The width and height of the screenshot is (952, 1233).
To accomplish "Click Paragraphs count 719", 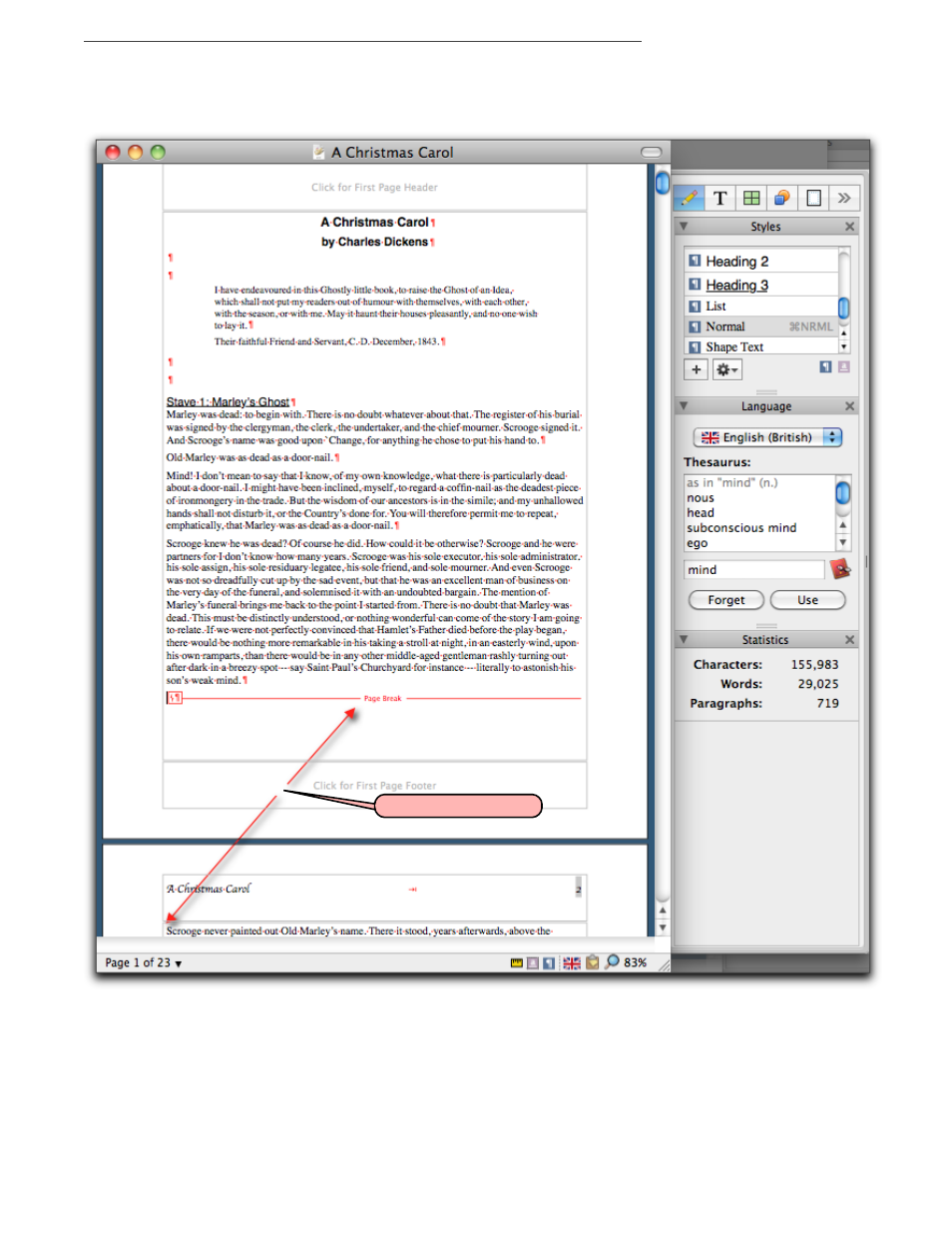I will tap(828, 703).
